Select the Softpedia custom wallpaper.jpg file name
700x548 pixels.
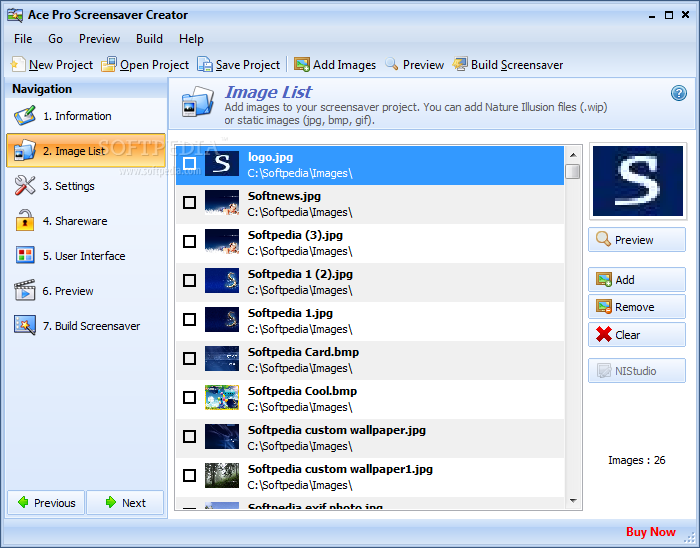click(x=337, y=430)
